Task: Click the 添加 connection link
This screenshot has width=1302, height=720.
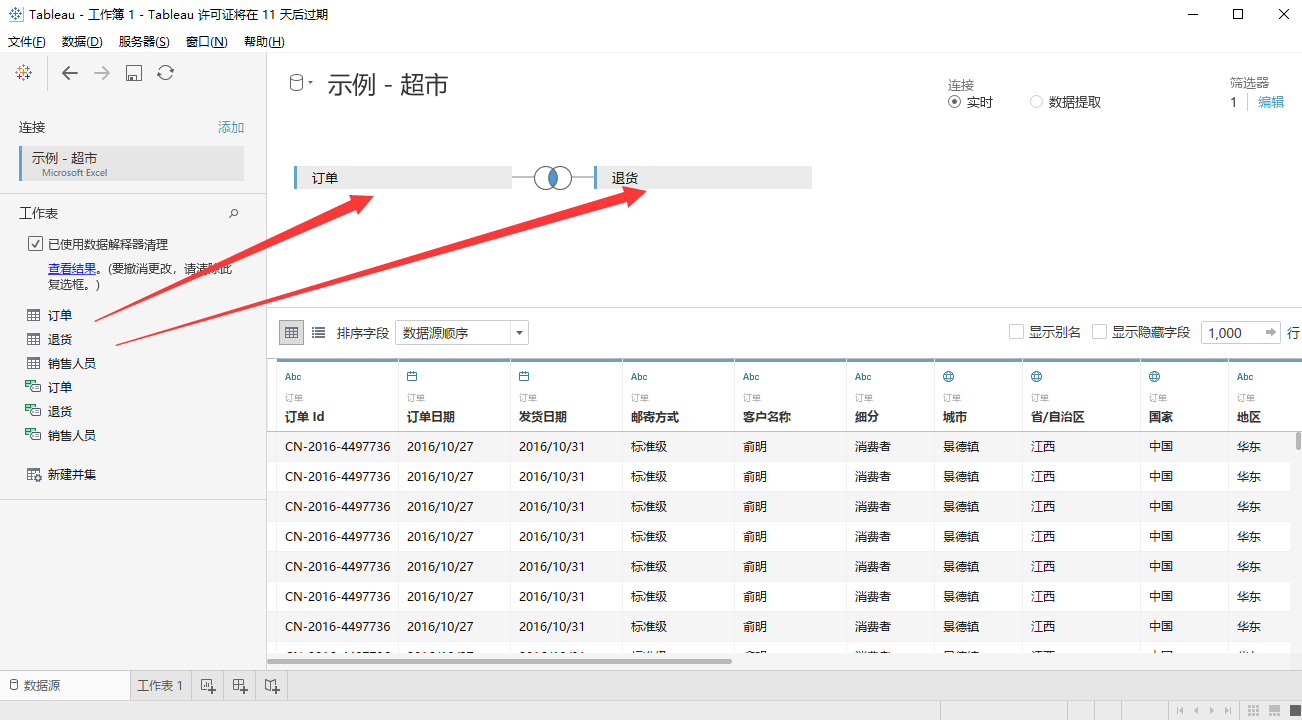Action: coord(231,127)
